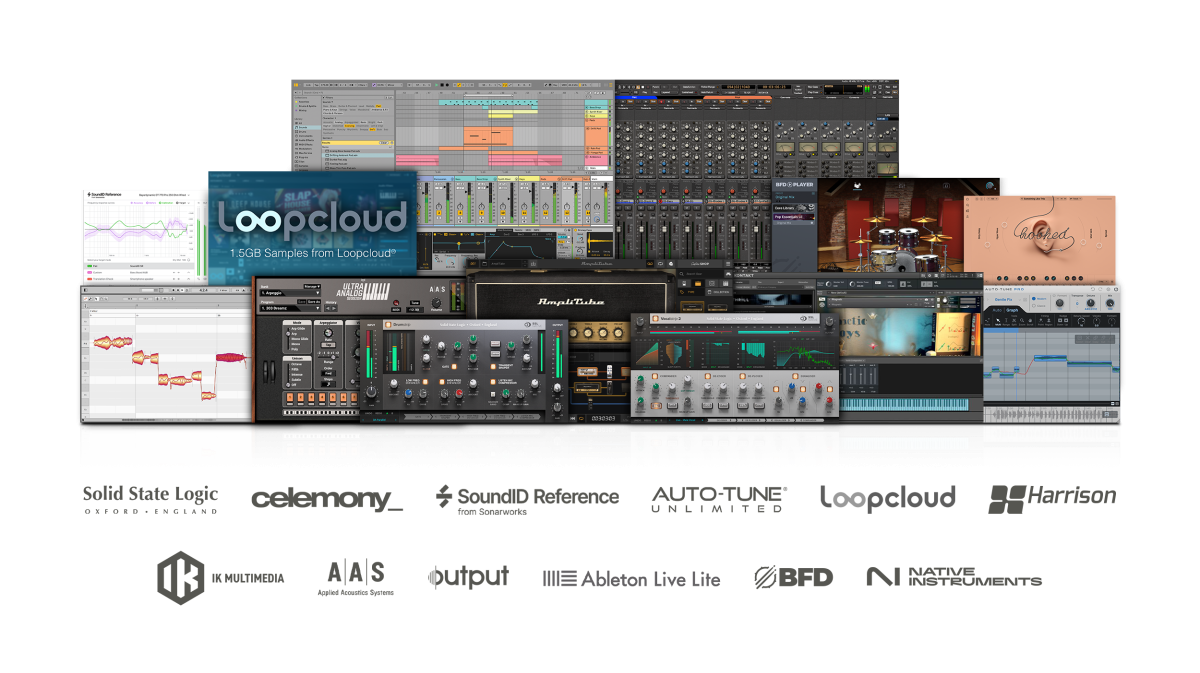Image resolution: width=1200 pixels, height=673 pixels.
Task: Open the SSL Drumstrip plugin screenshot
Action: click(463, 372)
